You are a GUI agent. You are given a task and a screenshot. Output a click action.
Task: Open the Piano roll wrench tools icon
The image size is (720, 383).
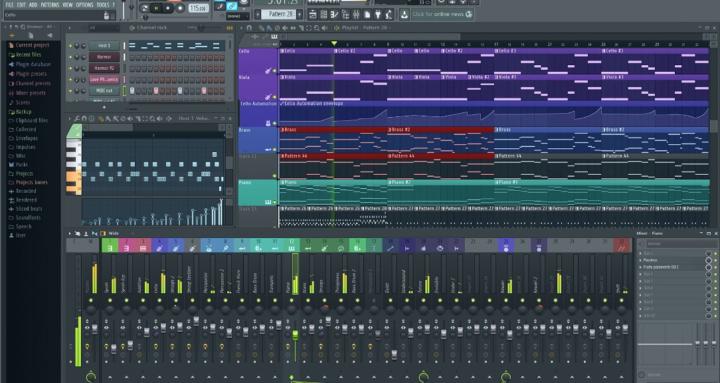[77, 118]
